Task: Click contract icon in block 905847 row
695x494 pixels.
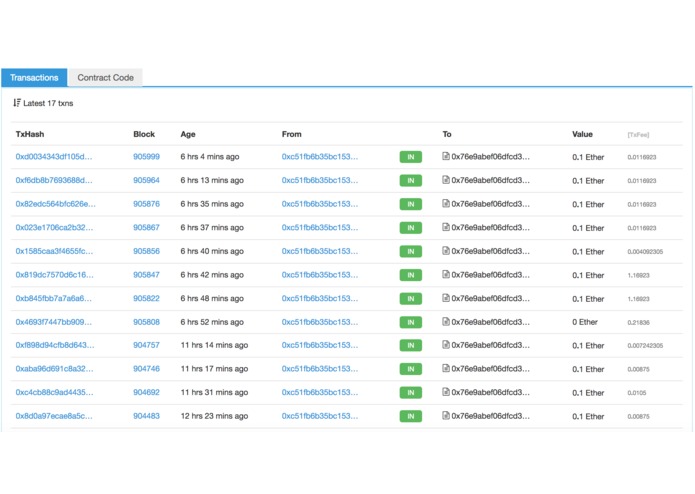Action: tap(446, 274)
